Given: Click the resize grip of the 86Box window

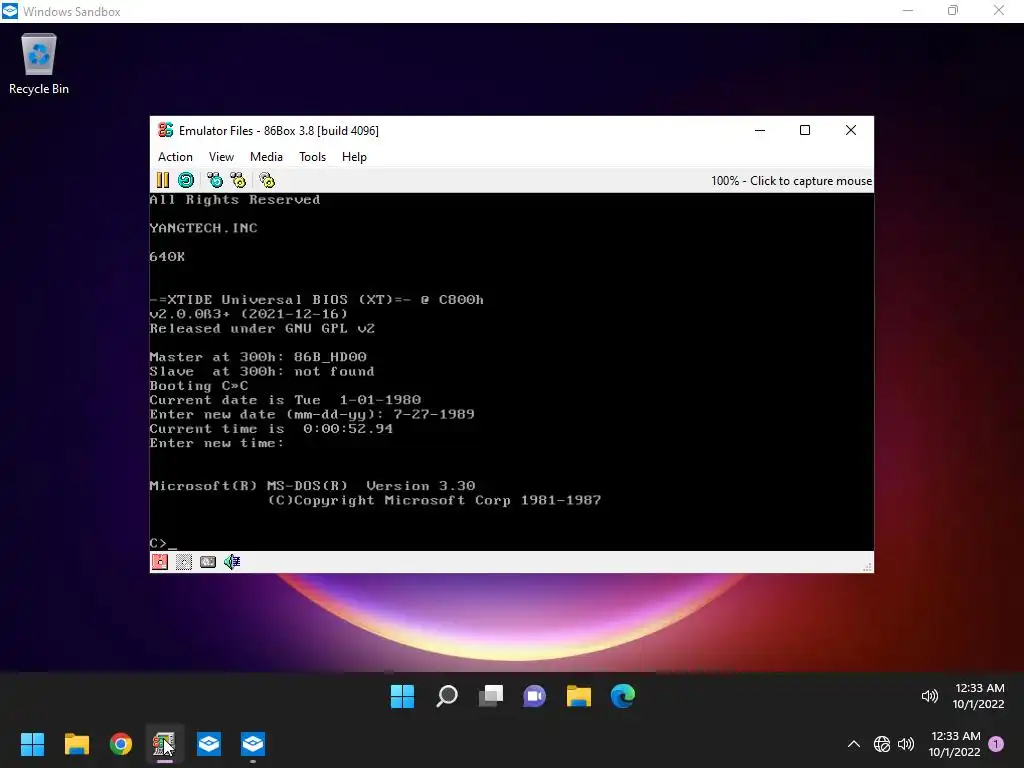Looking at the screenshot, I should (867, 567).
